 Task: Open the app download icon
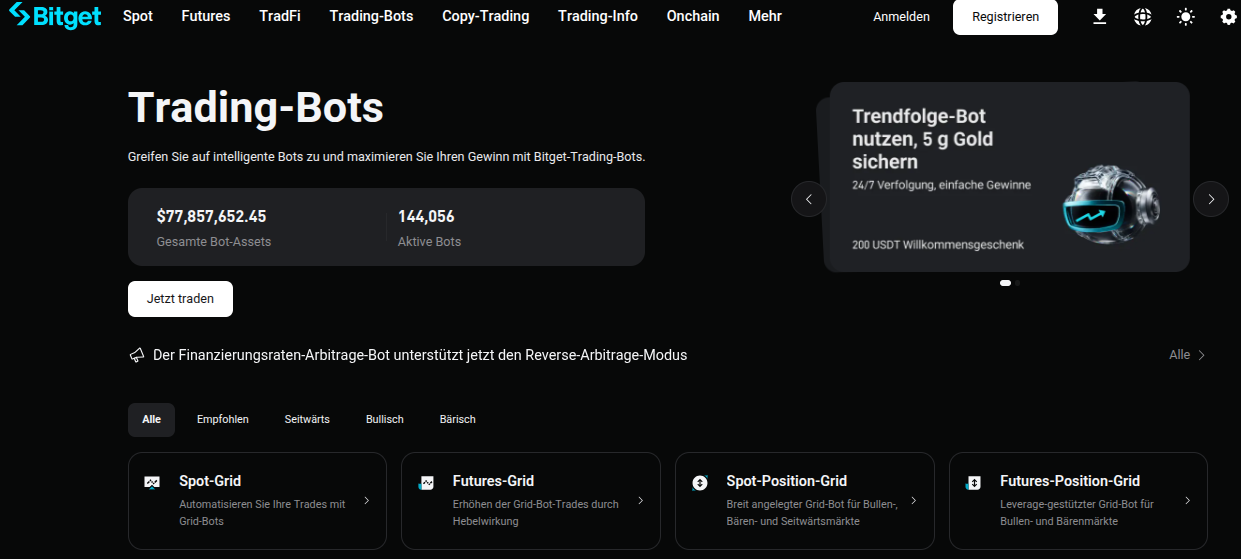click(1100, 17)
